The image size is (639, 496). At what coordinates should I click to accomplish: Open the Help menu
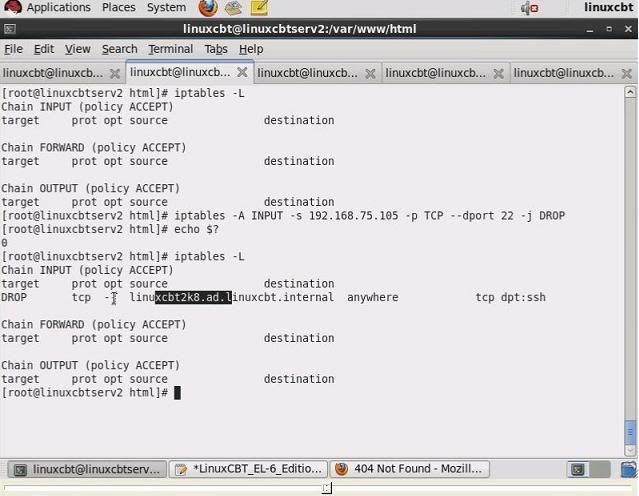(251, 49)
